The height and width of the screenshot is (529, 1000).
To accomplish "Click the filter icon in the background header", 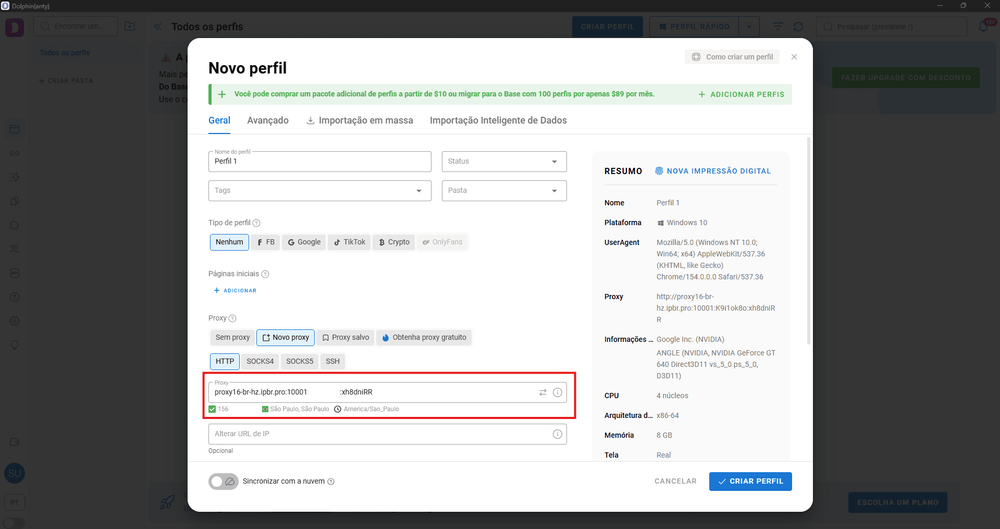I will [x=777, y=27].
